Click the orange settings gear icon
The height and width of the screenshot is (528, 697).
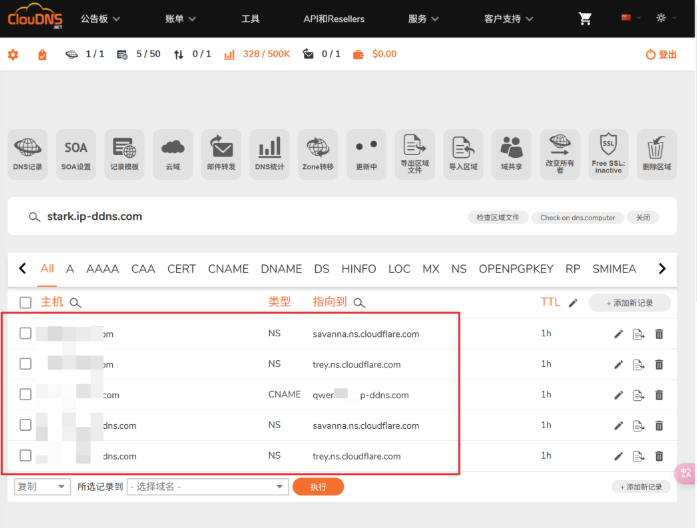pos(13,55)
